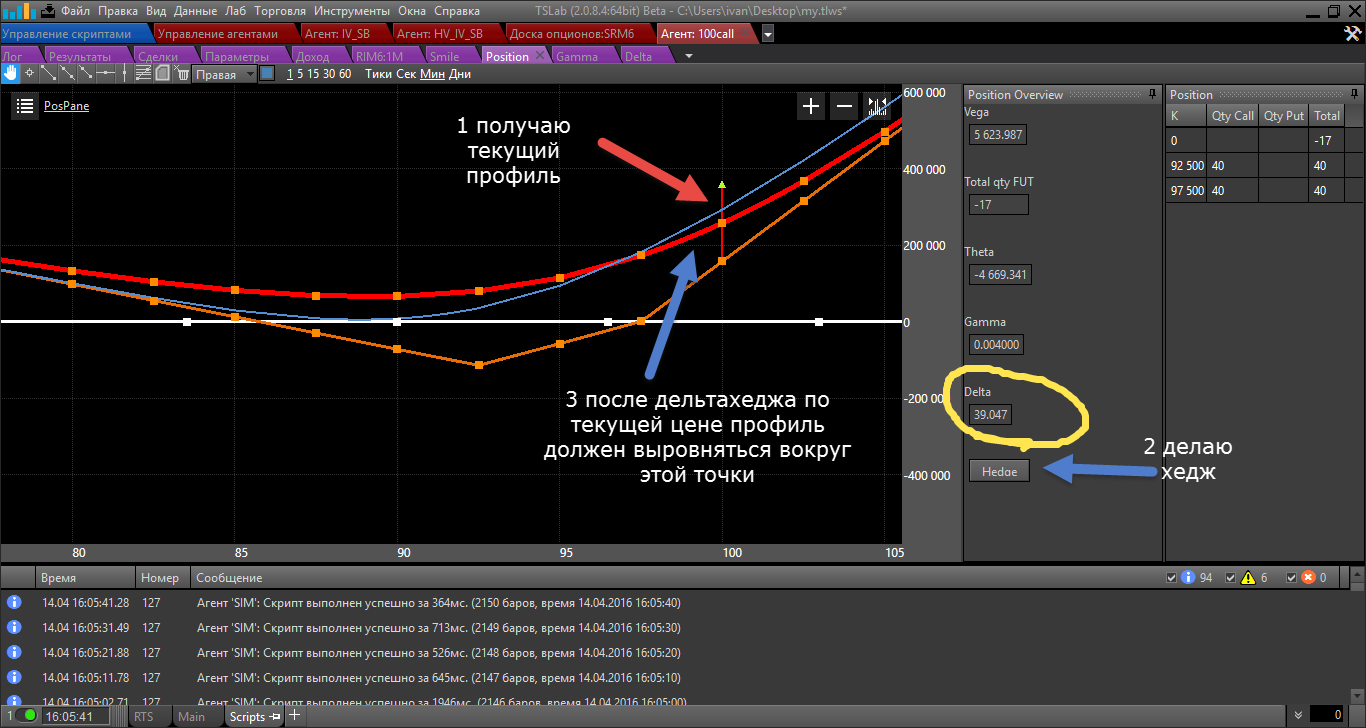This screenshot has width=1366, height=728.
Task: Open the PosPane list menu icon
Action: (25, 105)
